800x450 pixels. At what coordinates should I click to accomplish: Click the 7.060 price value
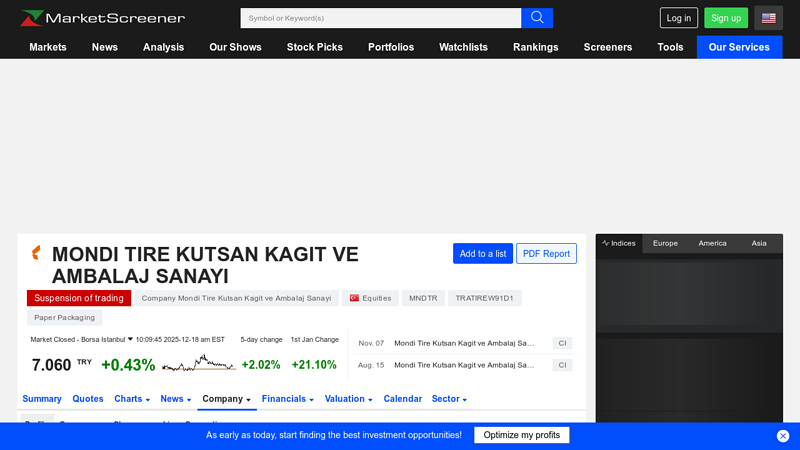[51, 365]
